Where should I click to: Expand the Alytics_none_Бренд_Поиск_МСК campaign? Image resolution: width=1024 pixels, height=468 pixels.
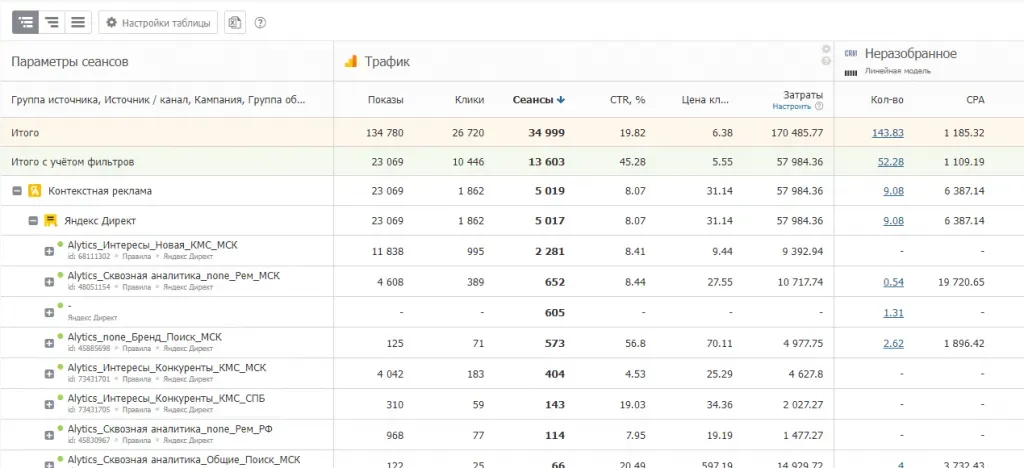(49, 343)
